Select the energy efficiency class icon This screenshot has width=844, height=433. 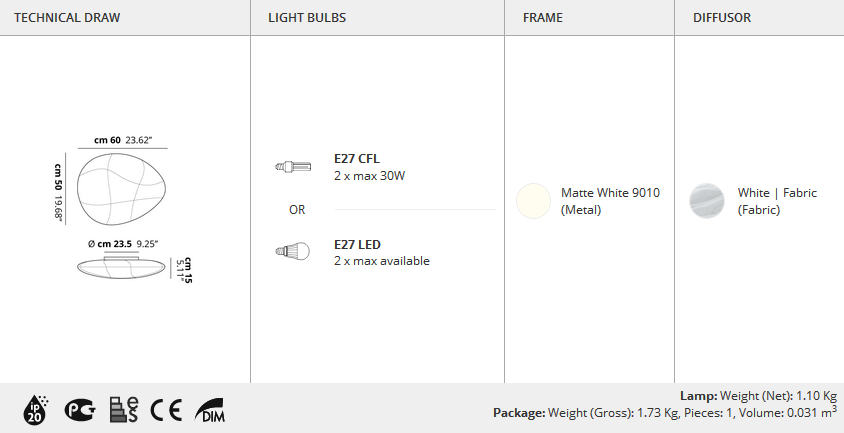coord(124,410)
